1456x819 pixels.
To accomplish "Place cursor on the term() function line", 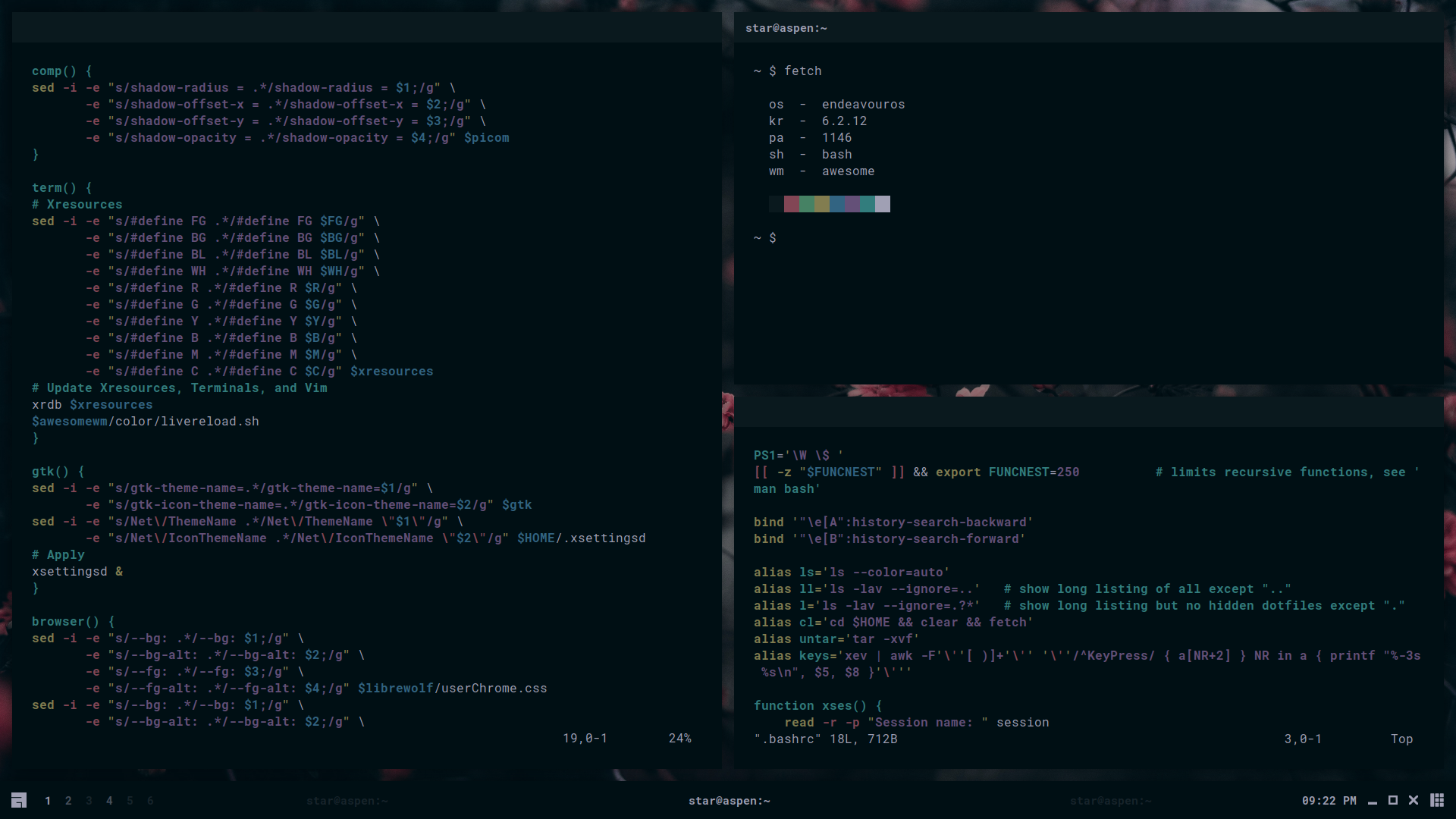I will coord(61,188).
